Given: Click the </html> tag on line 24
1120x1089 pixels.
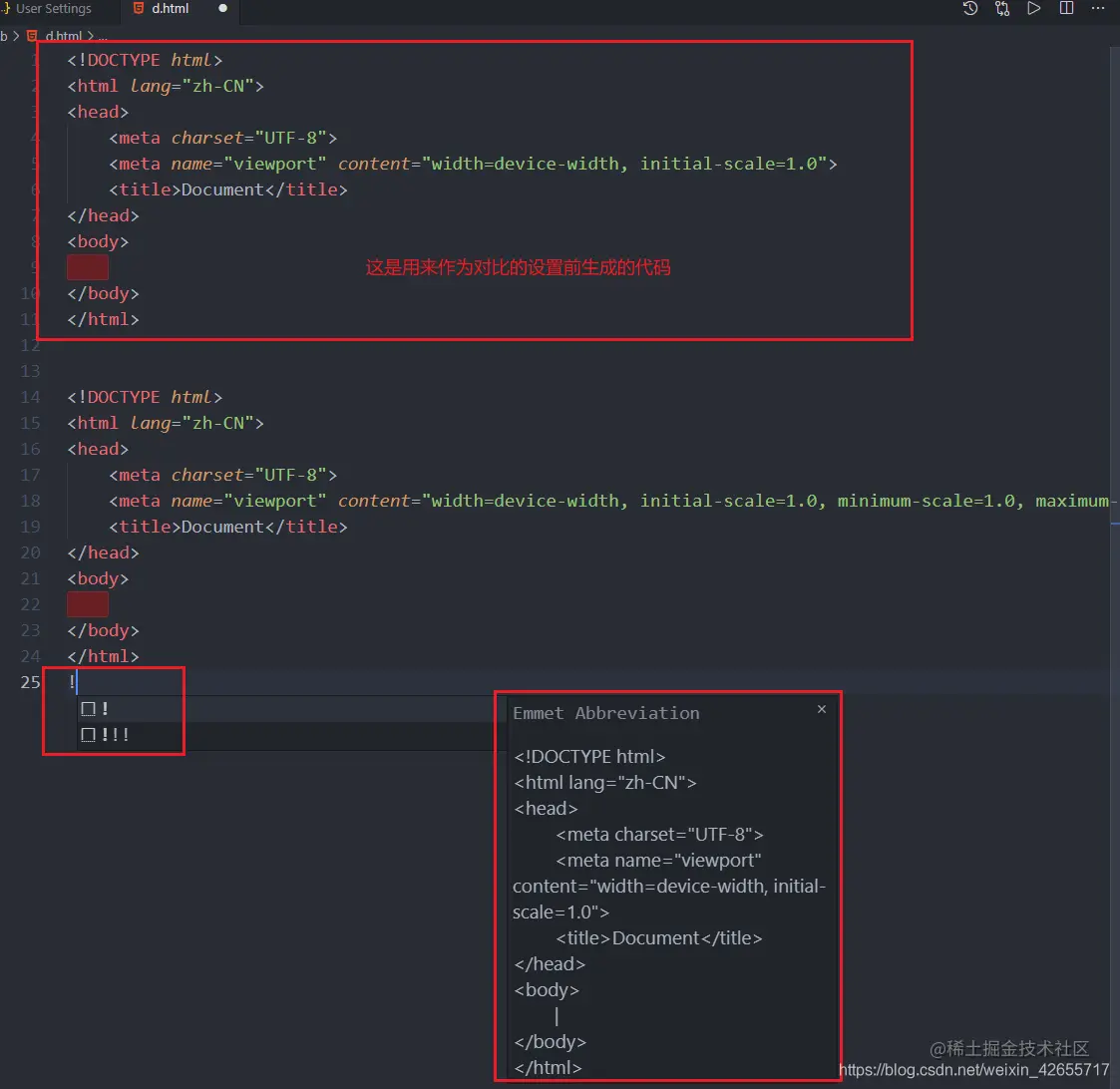Looking at the screenshot, I should point(103,656).
